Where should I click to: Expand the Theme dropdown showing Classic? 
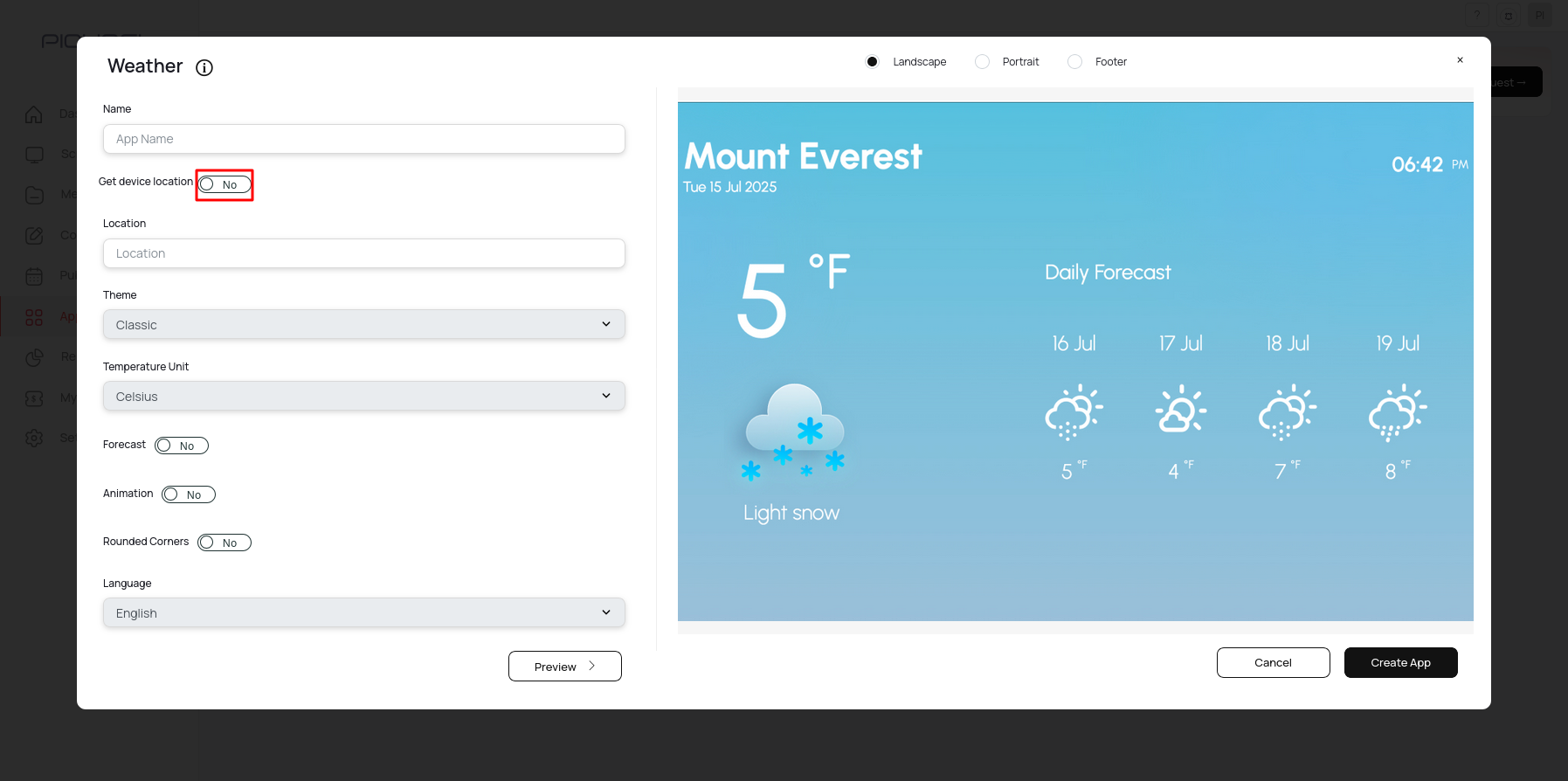363,324
